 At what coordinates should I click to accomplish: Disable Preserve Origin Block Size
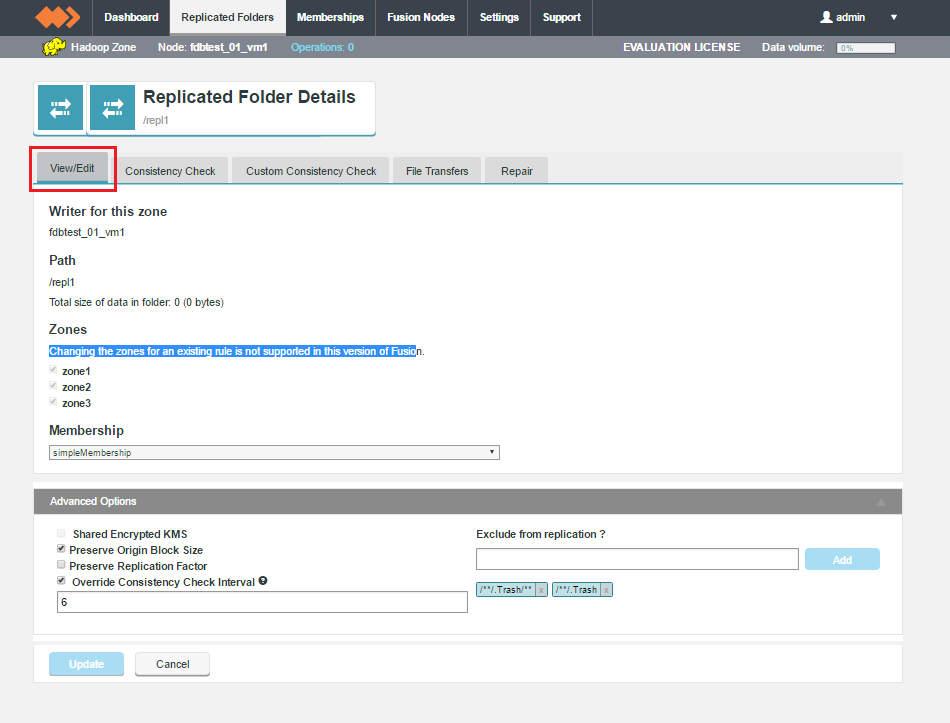(61, 548)
